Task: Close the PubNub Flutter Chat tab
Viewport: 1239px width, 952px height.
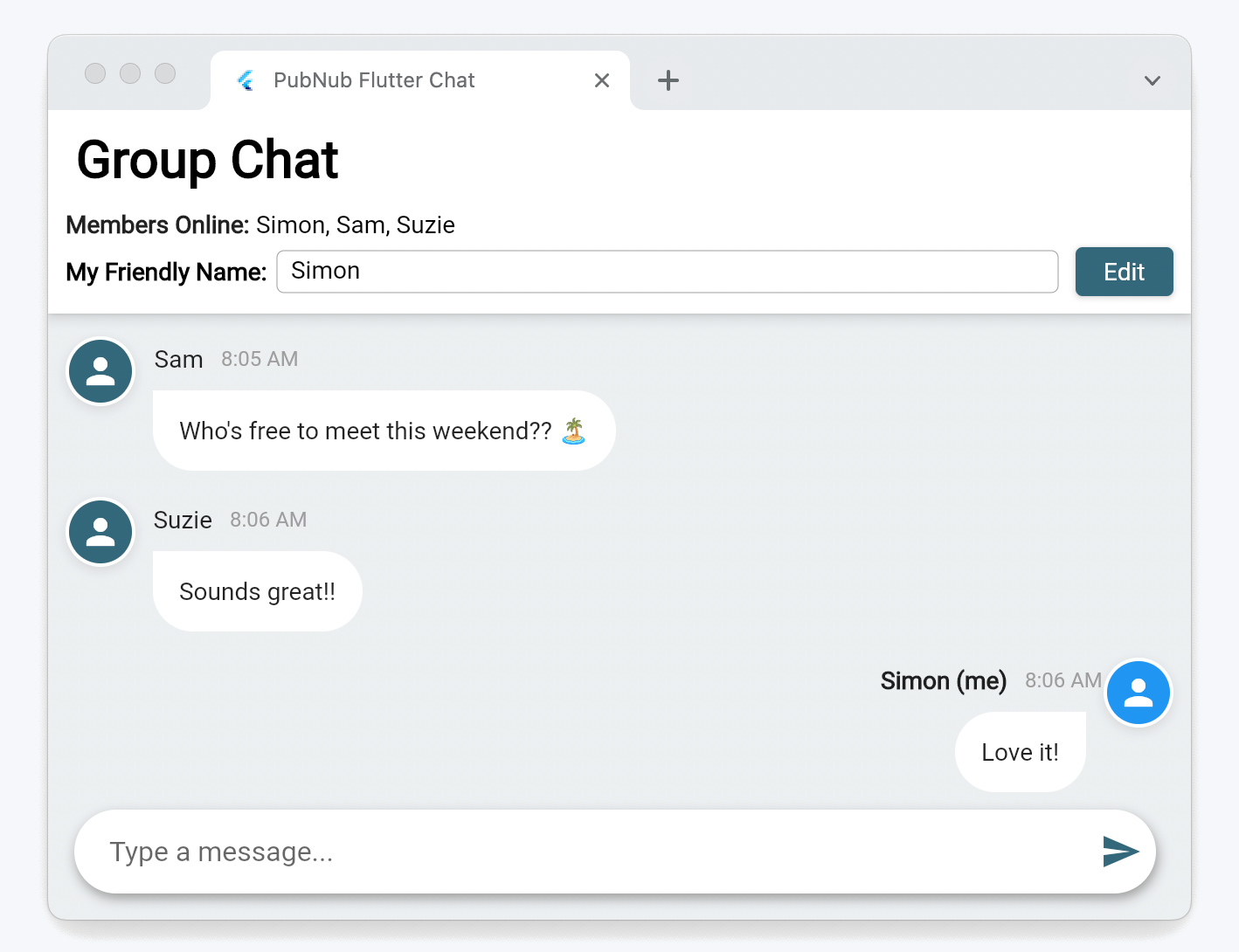Action: pyautogui.click(x=602, y=80)
